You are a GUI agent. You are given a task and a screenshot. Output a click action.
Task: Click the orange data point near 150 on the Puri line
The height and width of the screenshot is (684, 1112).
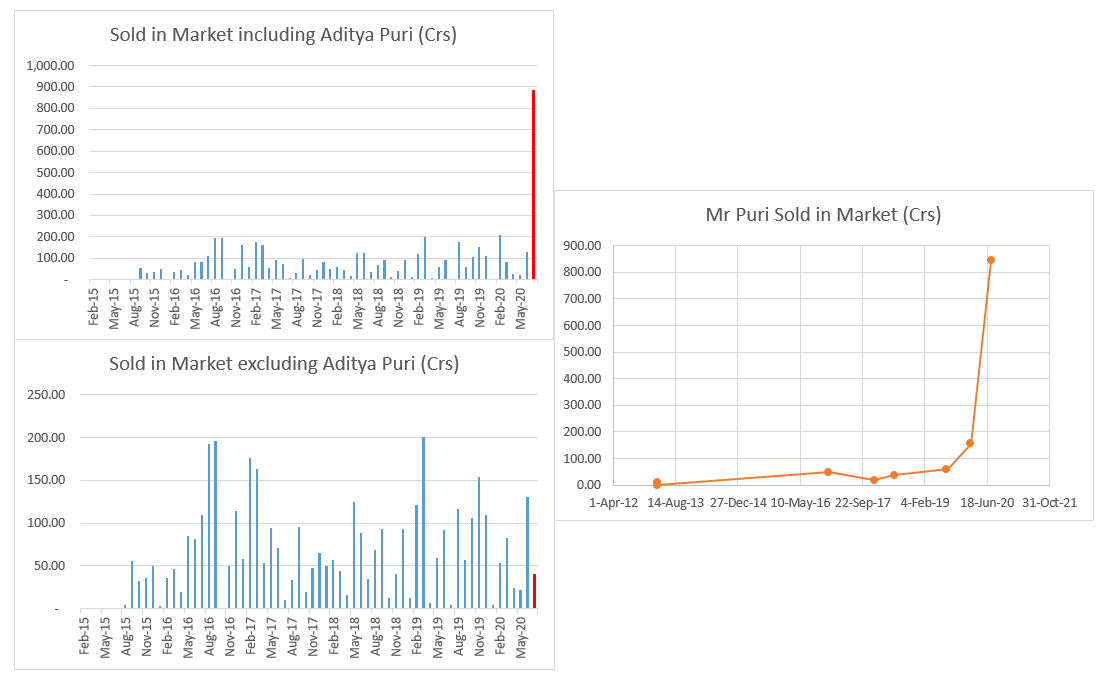(970, 443)
